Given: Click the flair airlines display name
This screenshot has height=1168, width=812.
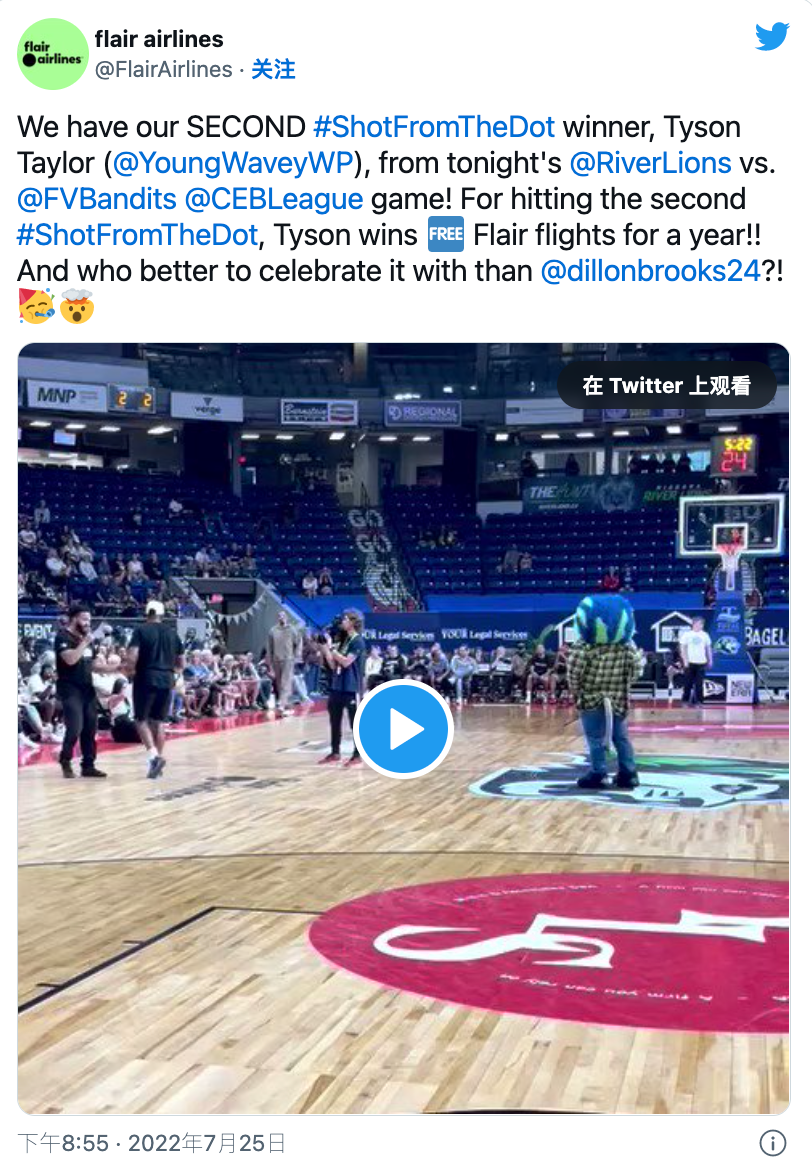Looking at the screenshot, I should pyautogui.click(x=159, y=39).
